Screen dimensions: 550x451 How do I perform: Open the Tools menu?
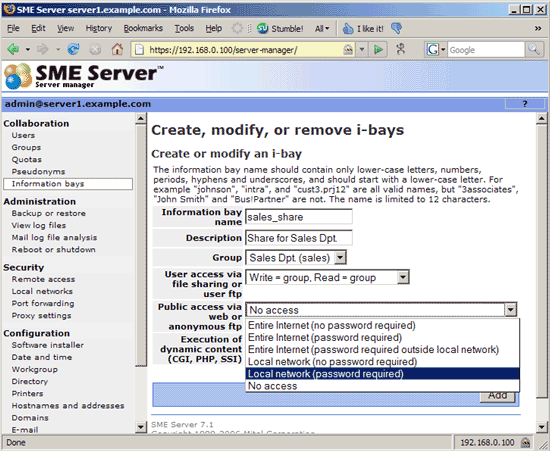click(184, 28)
